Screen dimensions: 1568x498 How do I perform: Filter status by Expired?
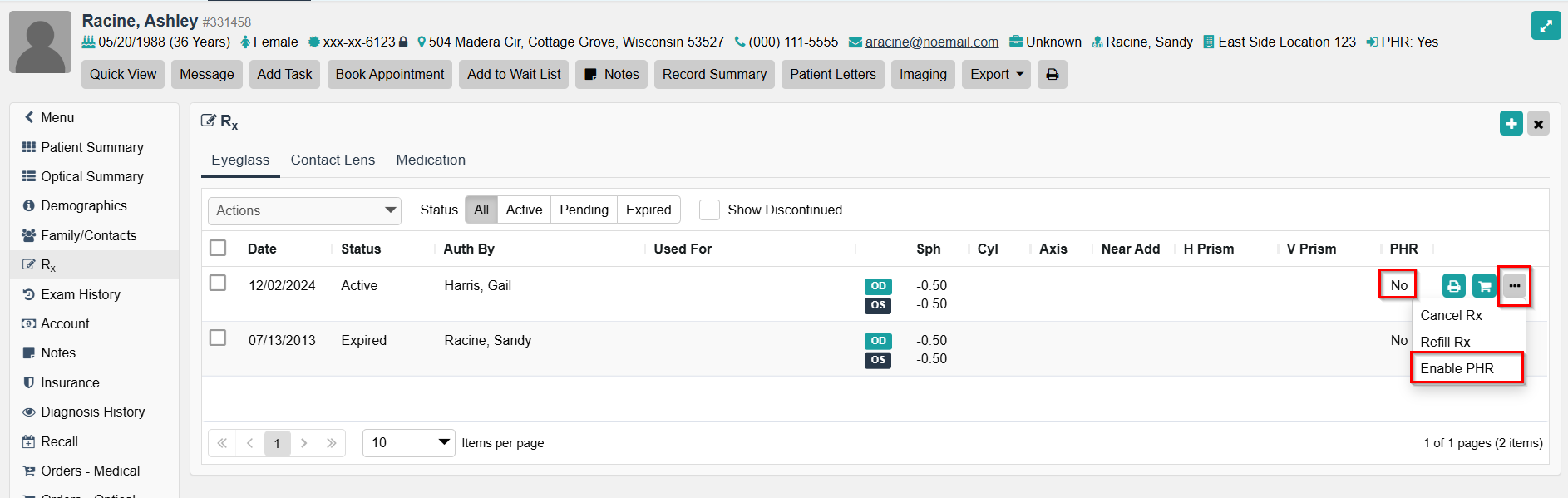click(648, 210)
